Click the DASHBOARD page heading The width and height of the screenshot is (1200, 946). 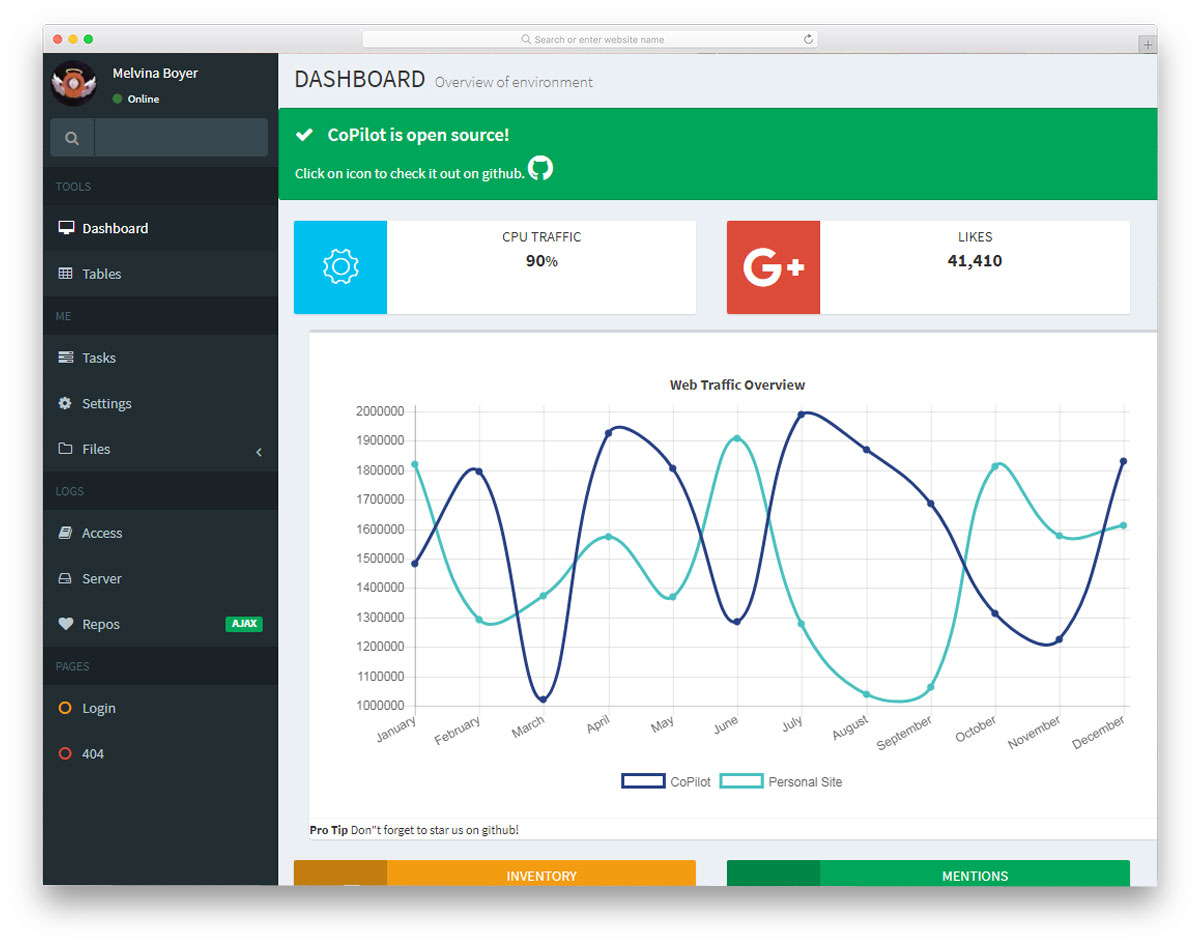pyautogui.click(x=360, y=79)
